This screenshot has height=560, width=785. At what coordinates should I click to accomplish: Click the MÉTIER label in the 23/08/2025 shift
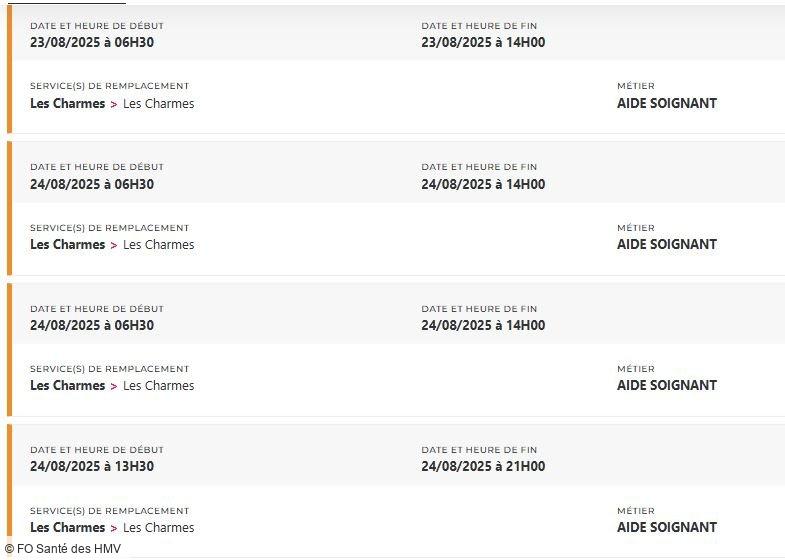[x=635, y=86]
